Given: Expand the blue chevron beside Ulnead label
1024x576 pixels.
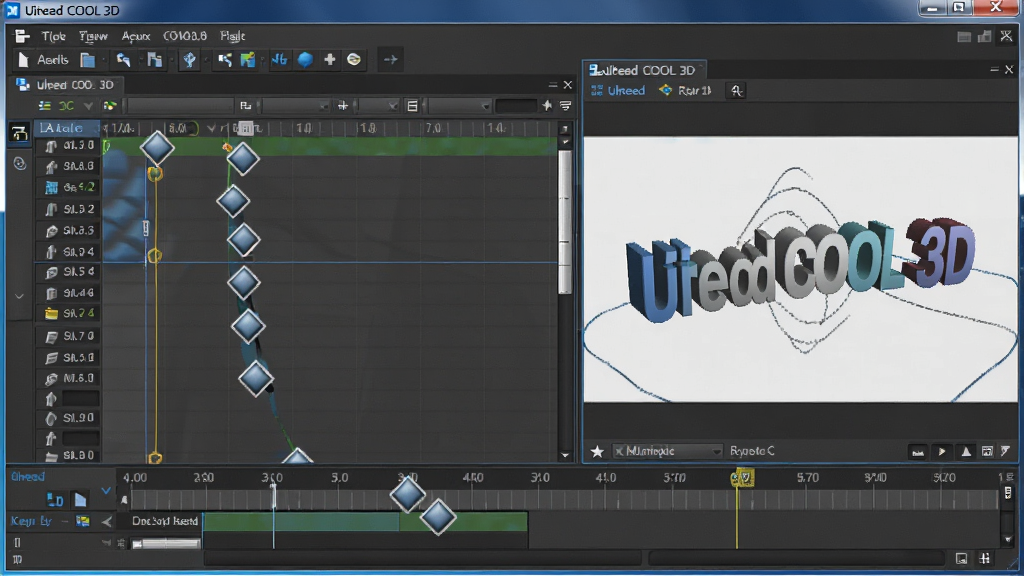Looking at the screenshot, I should 106,490.
